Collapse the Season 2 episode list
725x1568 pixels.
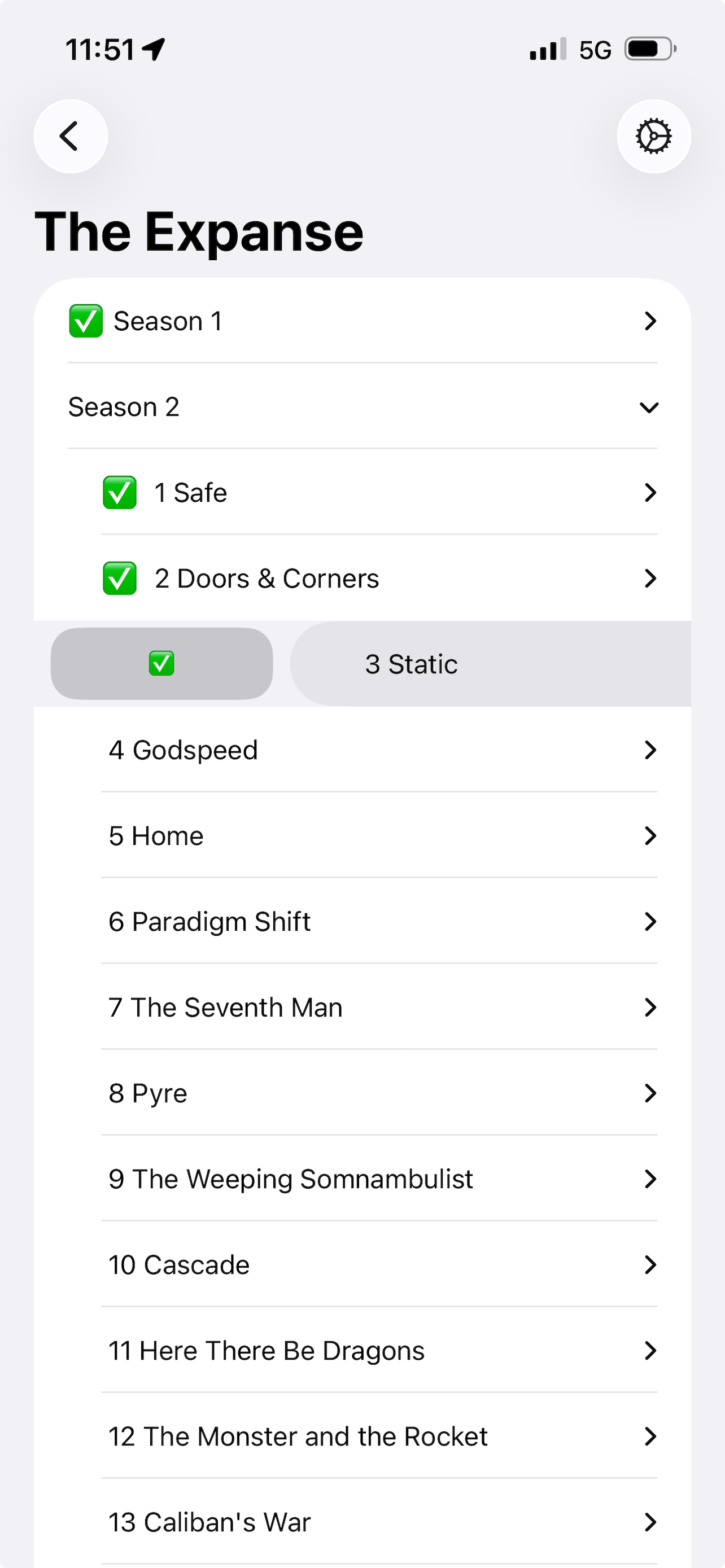[649, 406]
